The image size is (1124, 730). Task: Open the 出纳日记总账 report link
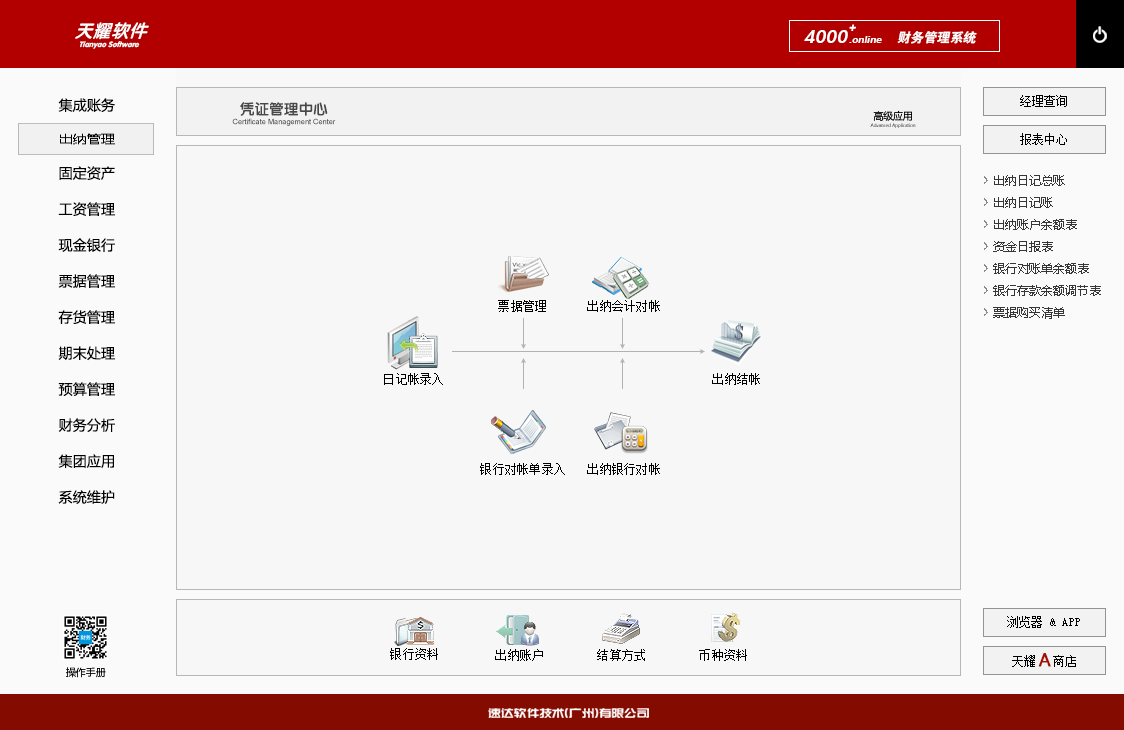pyautogui.click(x=1028, y=181)
